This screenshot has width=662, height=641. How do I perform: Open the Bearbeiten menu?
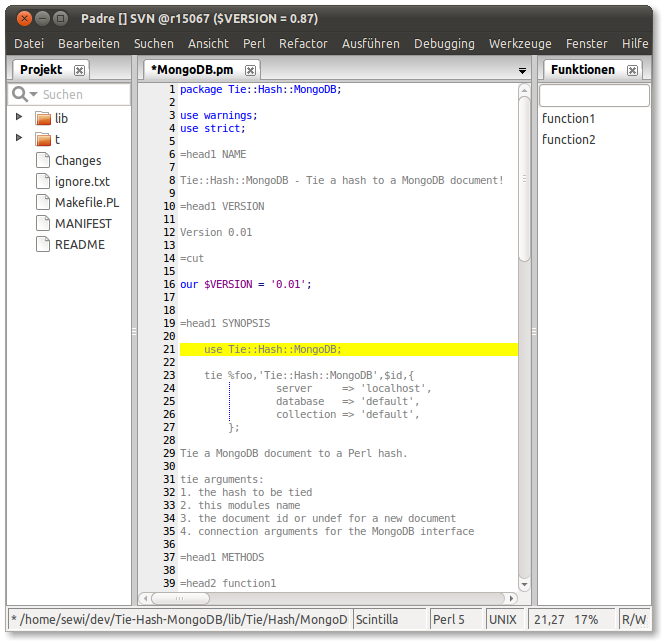(89, 43)
